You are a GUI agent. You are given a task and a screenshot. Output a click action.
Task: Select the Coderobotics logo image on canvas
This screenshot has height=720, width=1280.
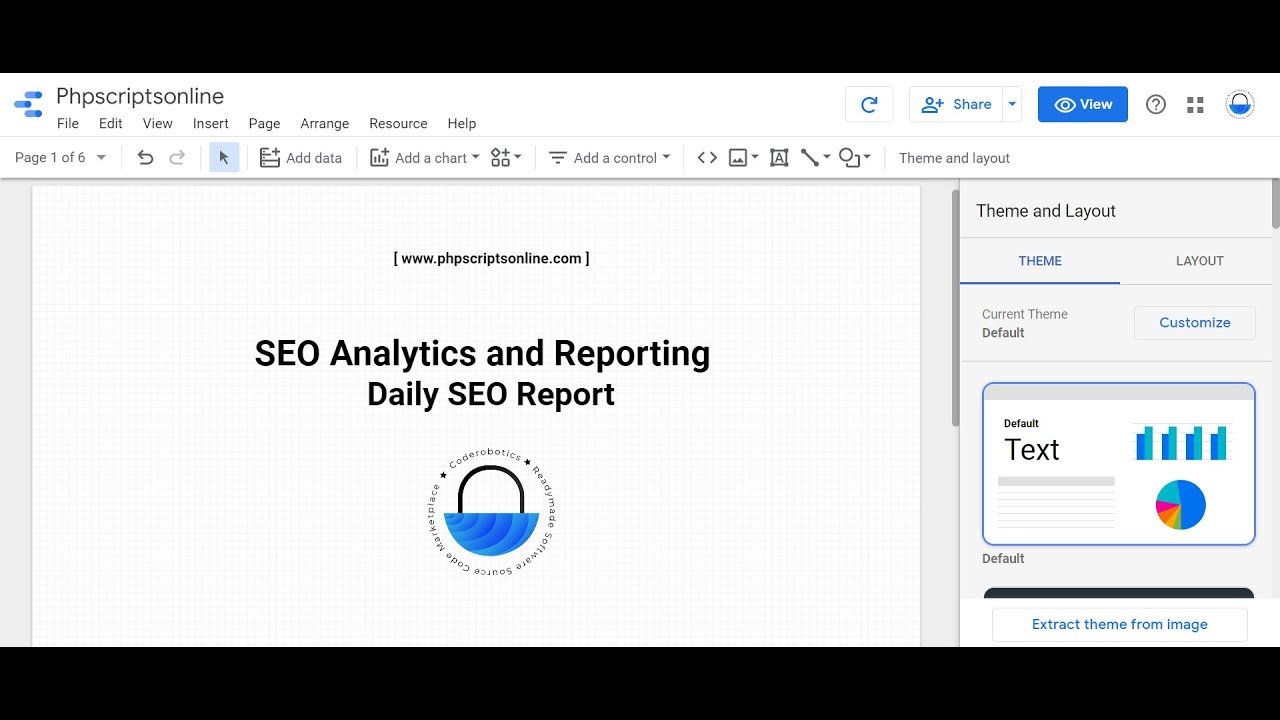click(491, 512)
